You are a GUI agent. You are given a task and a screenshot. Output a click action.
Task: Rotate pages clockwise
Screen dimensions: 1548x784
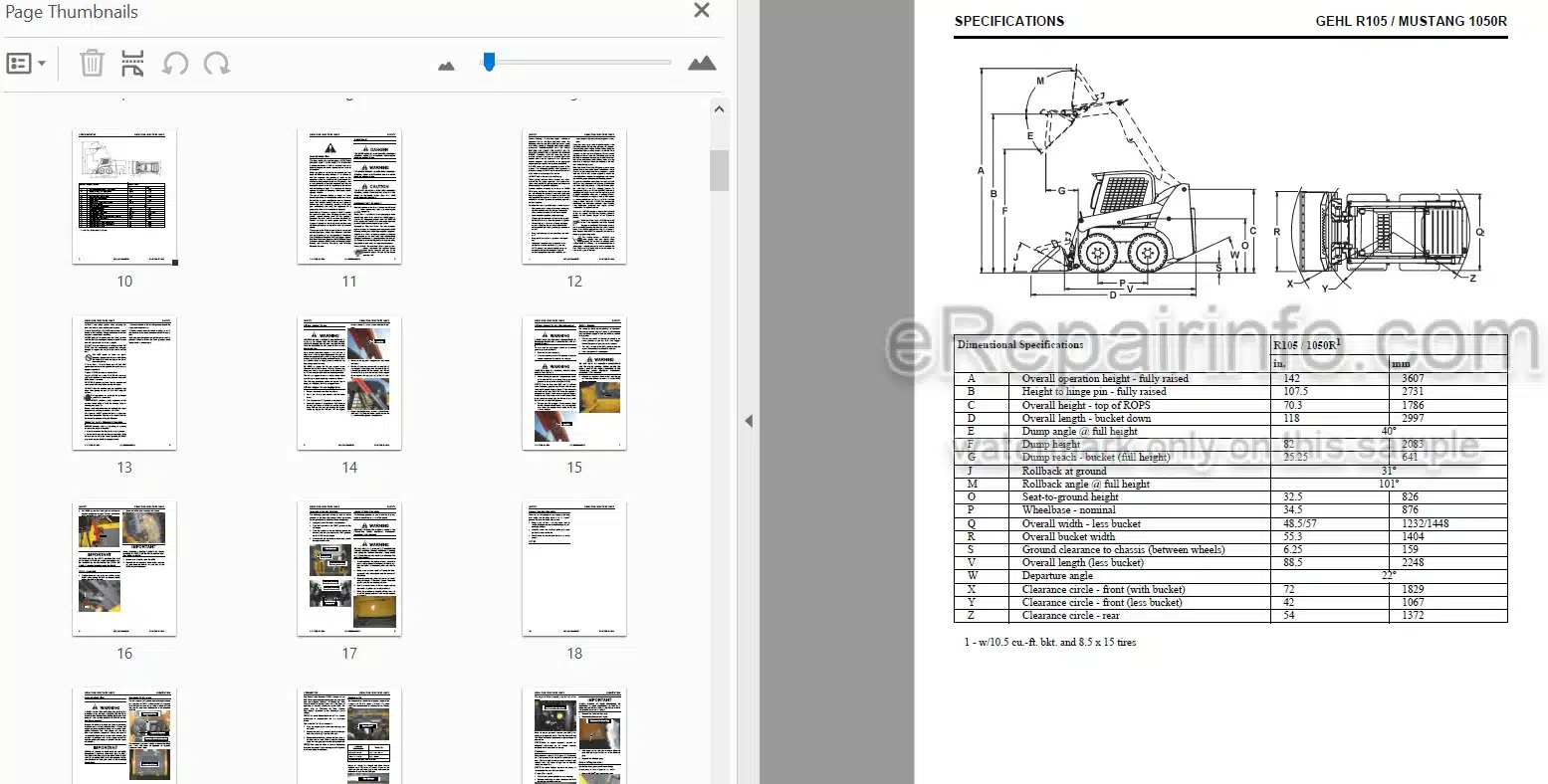pyautogui.click(x=217, y=64)
